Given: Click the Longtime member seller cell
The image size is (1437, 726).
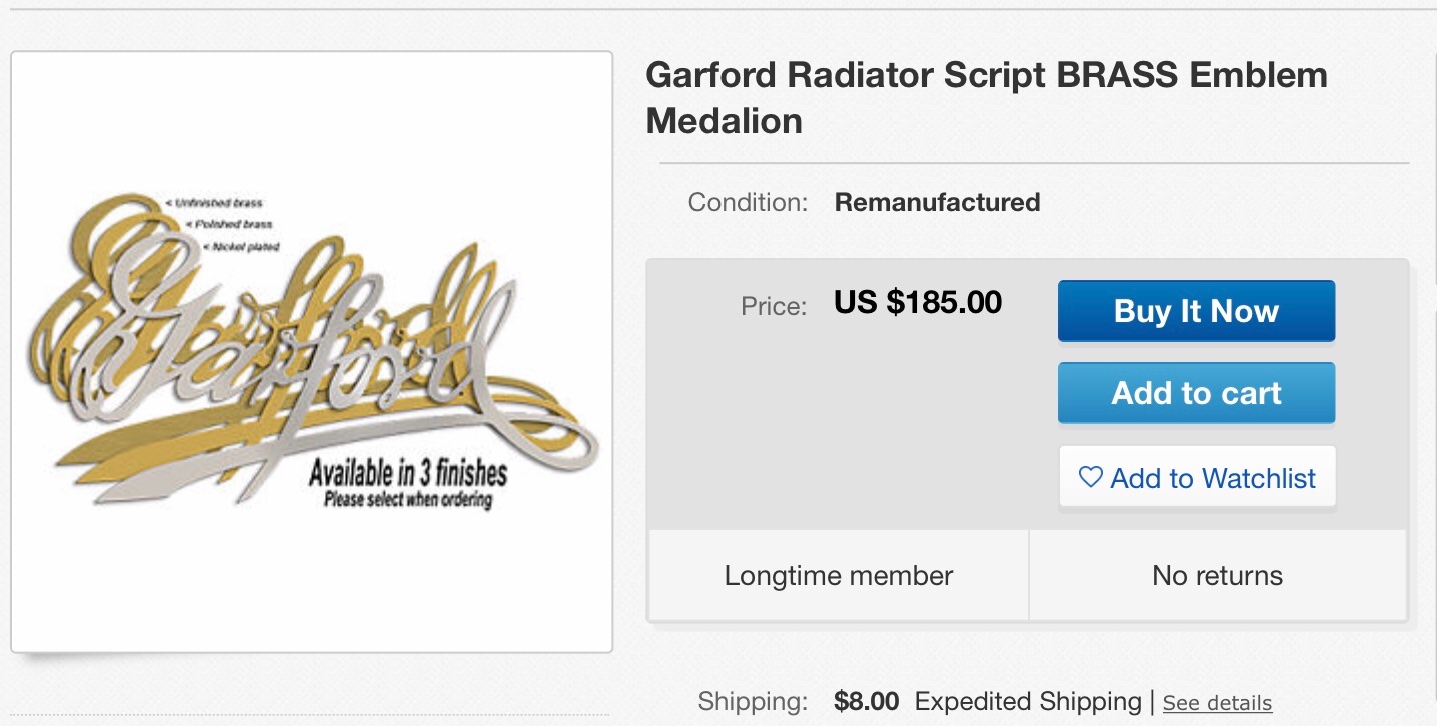Looking at the screenshot, I should pyautogui.click(x=838, y=576).
